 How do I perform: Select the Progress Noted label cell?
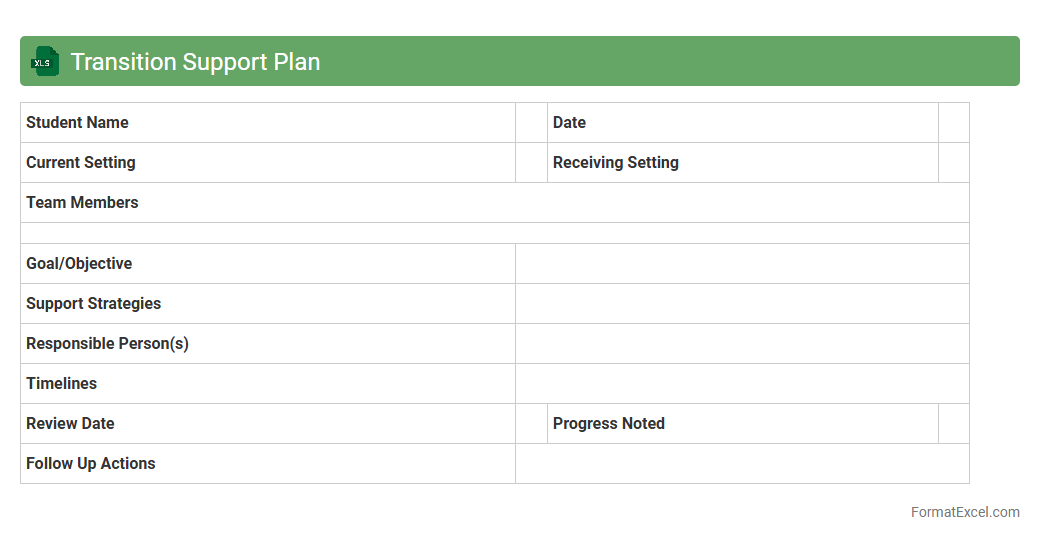[742, 424]
